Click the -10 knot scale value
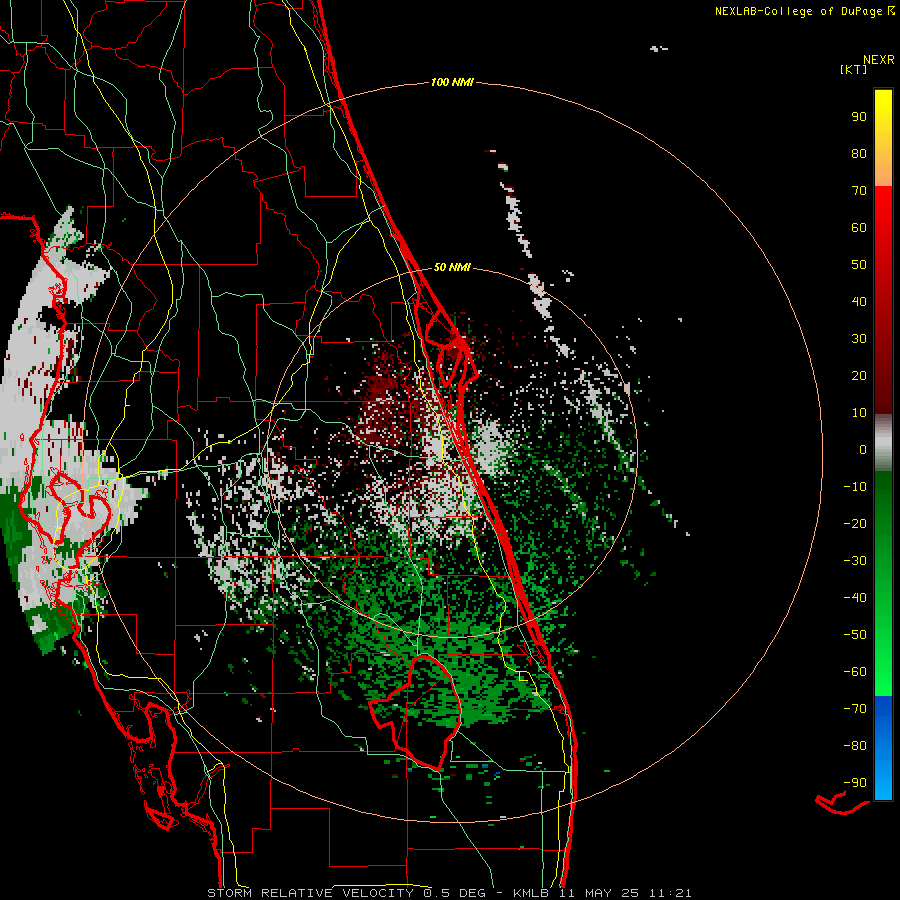 (855, 487)
